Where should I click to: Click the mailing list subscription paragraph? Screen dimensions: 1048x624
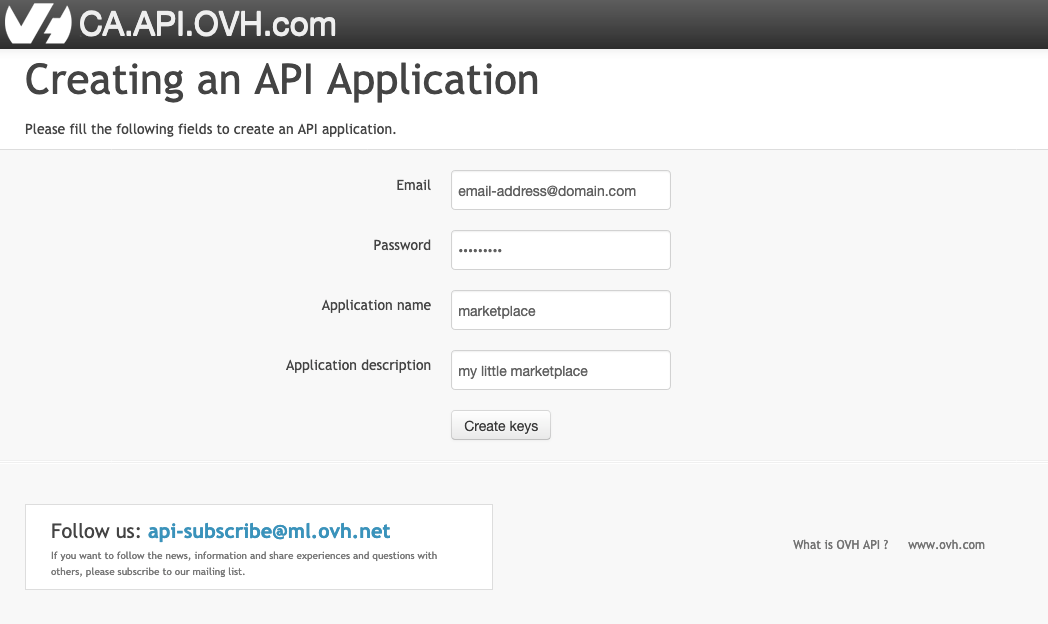(244, 563)
